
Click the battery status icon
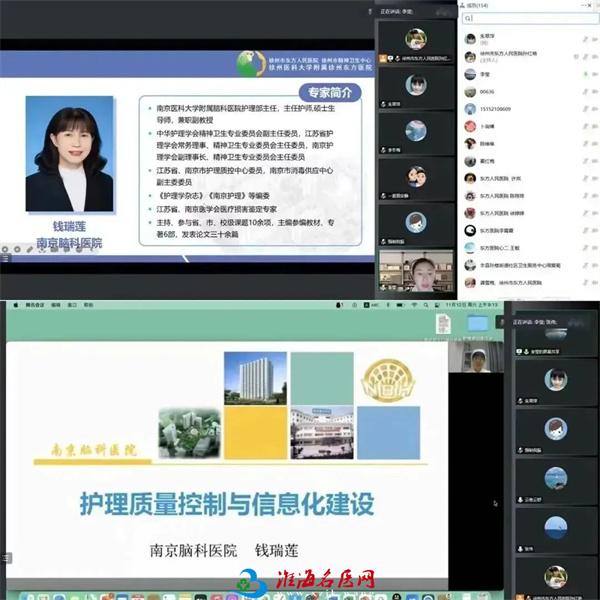pos(400,305)
